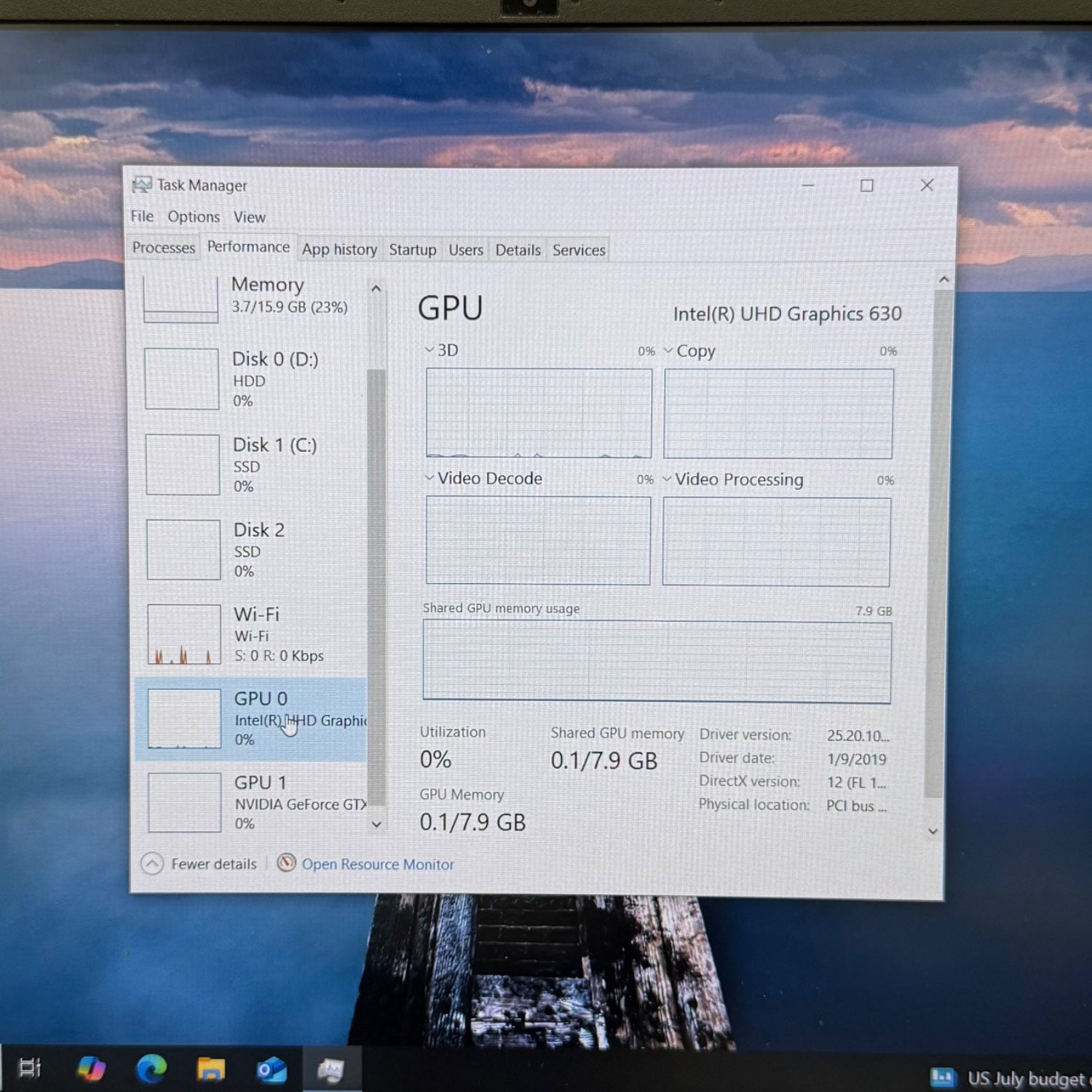This screenshot has height=1092, width=1092.
Task: Click the Intel(R) UHD Graphics 630 title
Action: (x=787, y=314)
